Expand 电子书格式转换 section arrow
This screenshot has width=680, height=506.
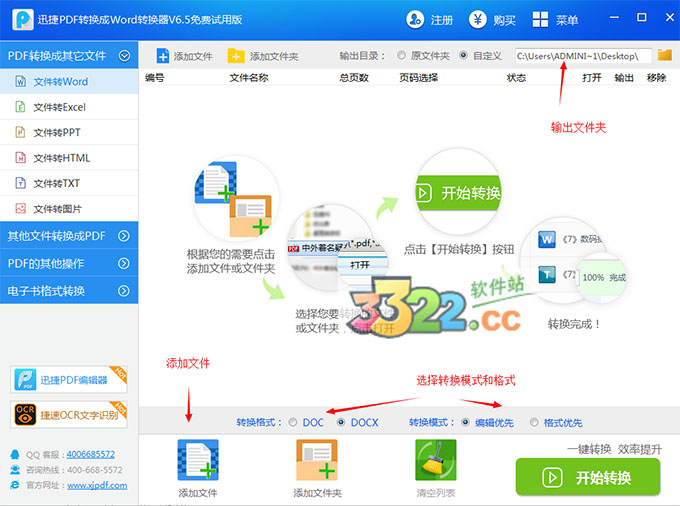(124, 291)
